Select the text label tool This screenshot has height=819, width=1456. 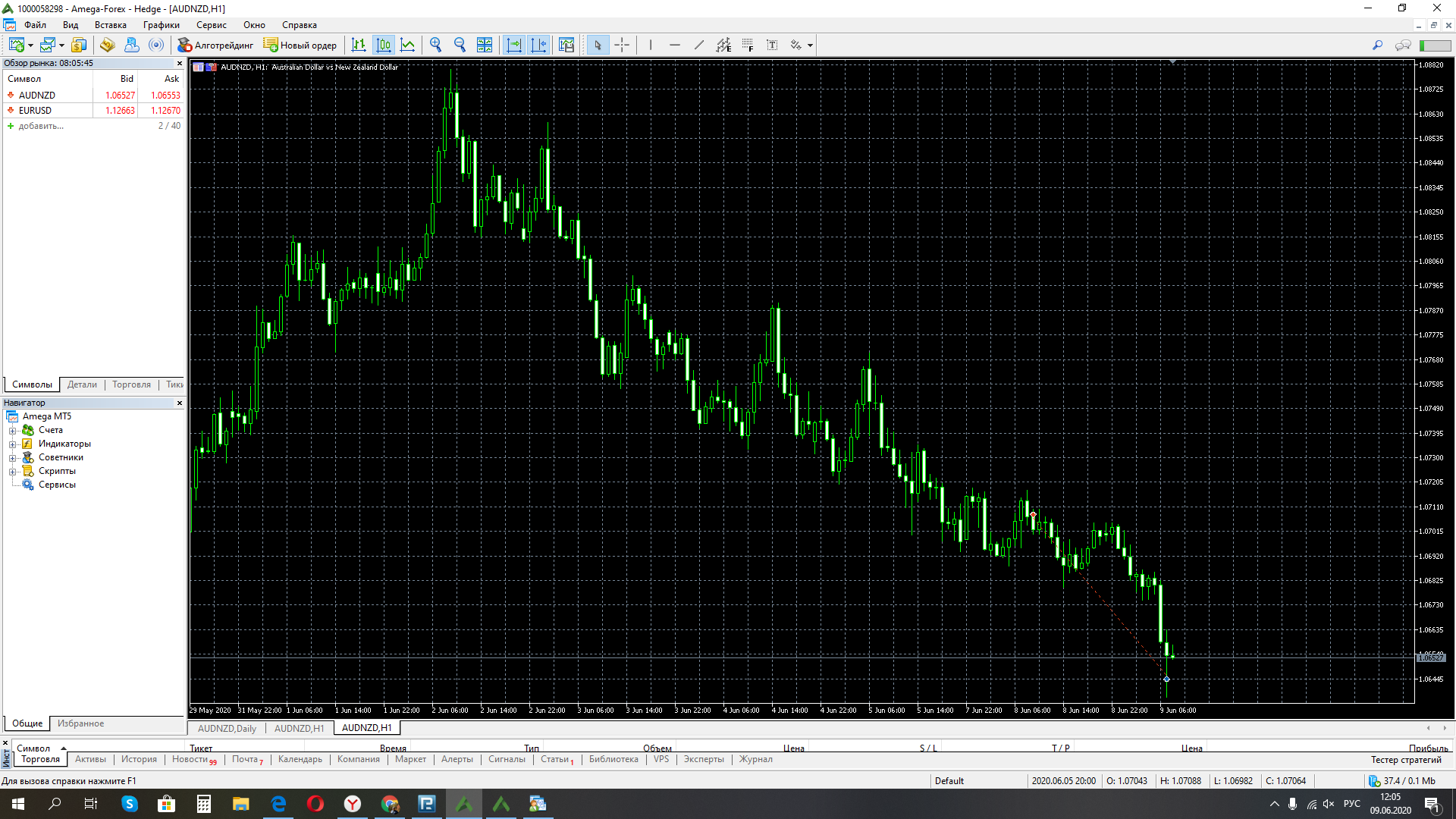coord(772,45)
